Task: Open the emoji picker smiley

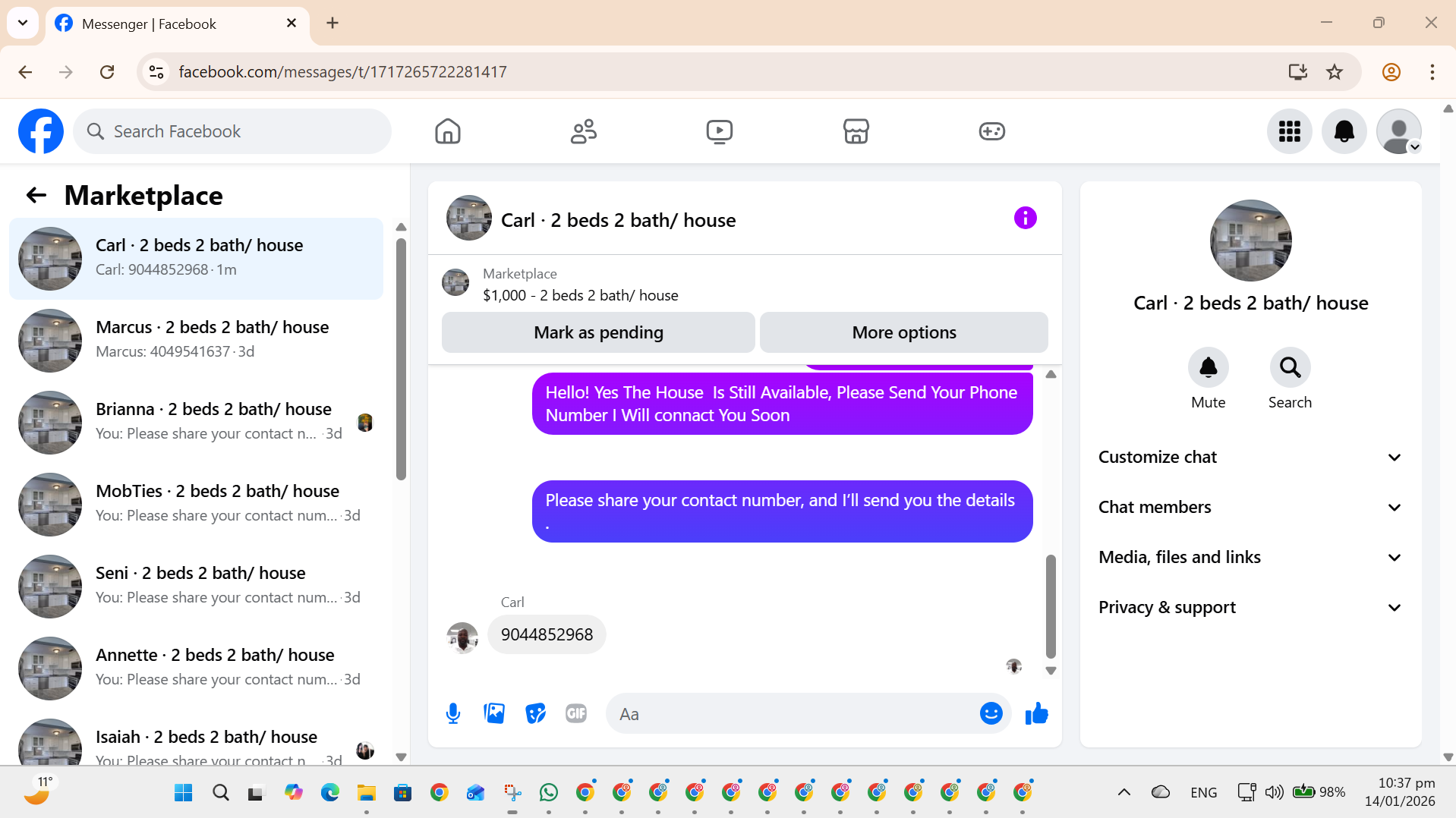Action: tap(991, 713)
